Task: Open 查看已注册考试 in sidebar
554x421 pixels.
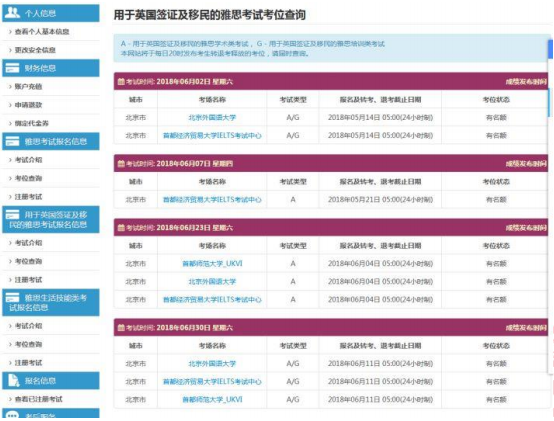Action: [38, 399]
